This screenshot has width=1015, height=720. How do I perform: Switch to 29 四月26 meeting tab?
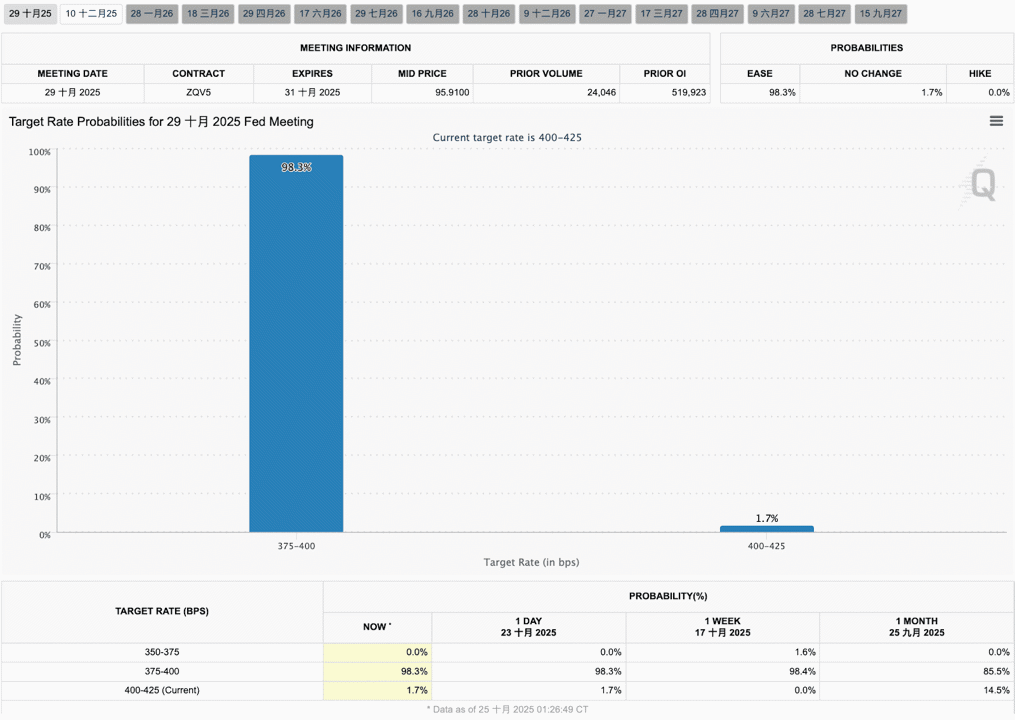point(264,14)
